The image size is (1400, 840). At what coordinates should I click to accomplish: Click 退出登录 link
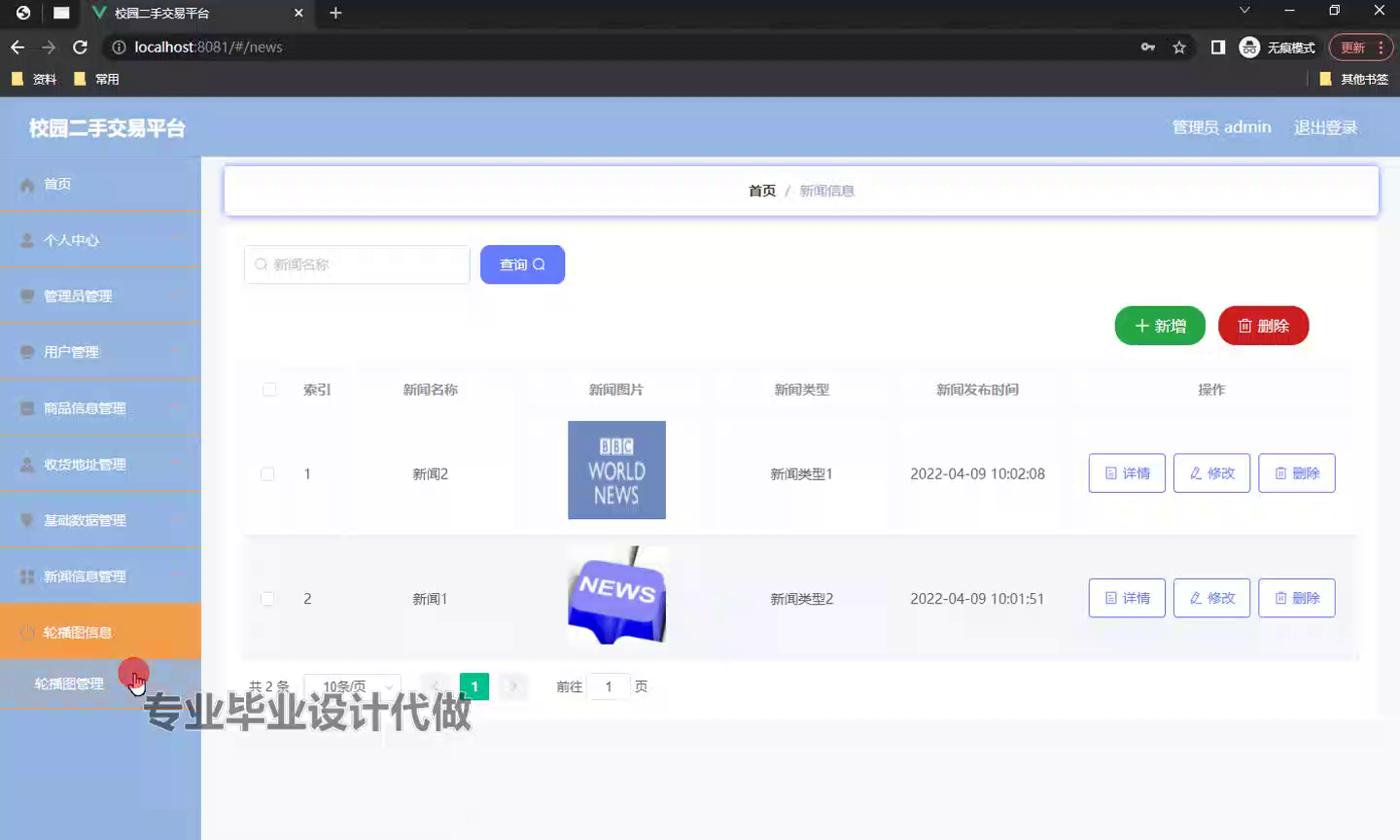pyautogui.click(x=1325, y=127)
